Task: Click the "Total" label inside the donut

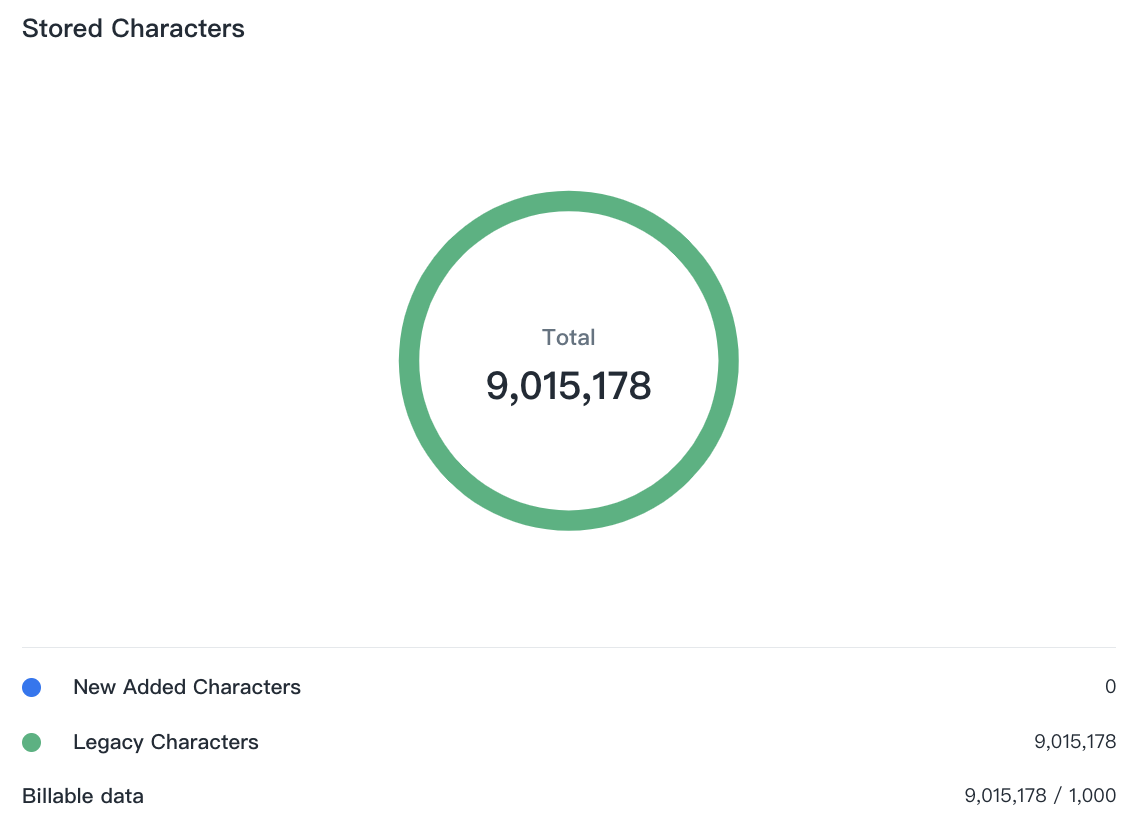Action: click(x=569, y=338)
